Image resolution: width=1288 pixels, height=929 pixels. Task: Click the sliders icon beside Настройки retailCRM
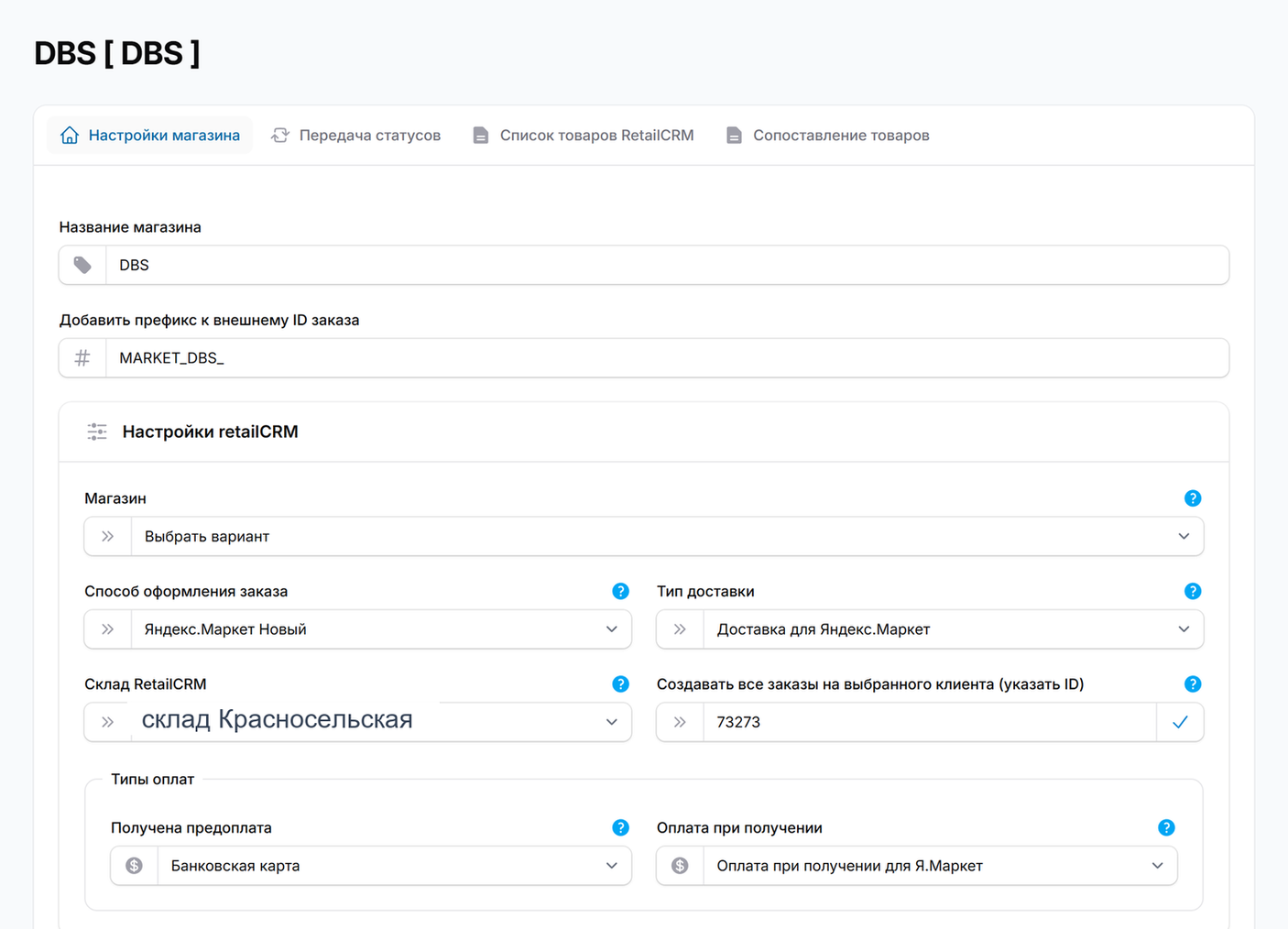(97, 432)
